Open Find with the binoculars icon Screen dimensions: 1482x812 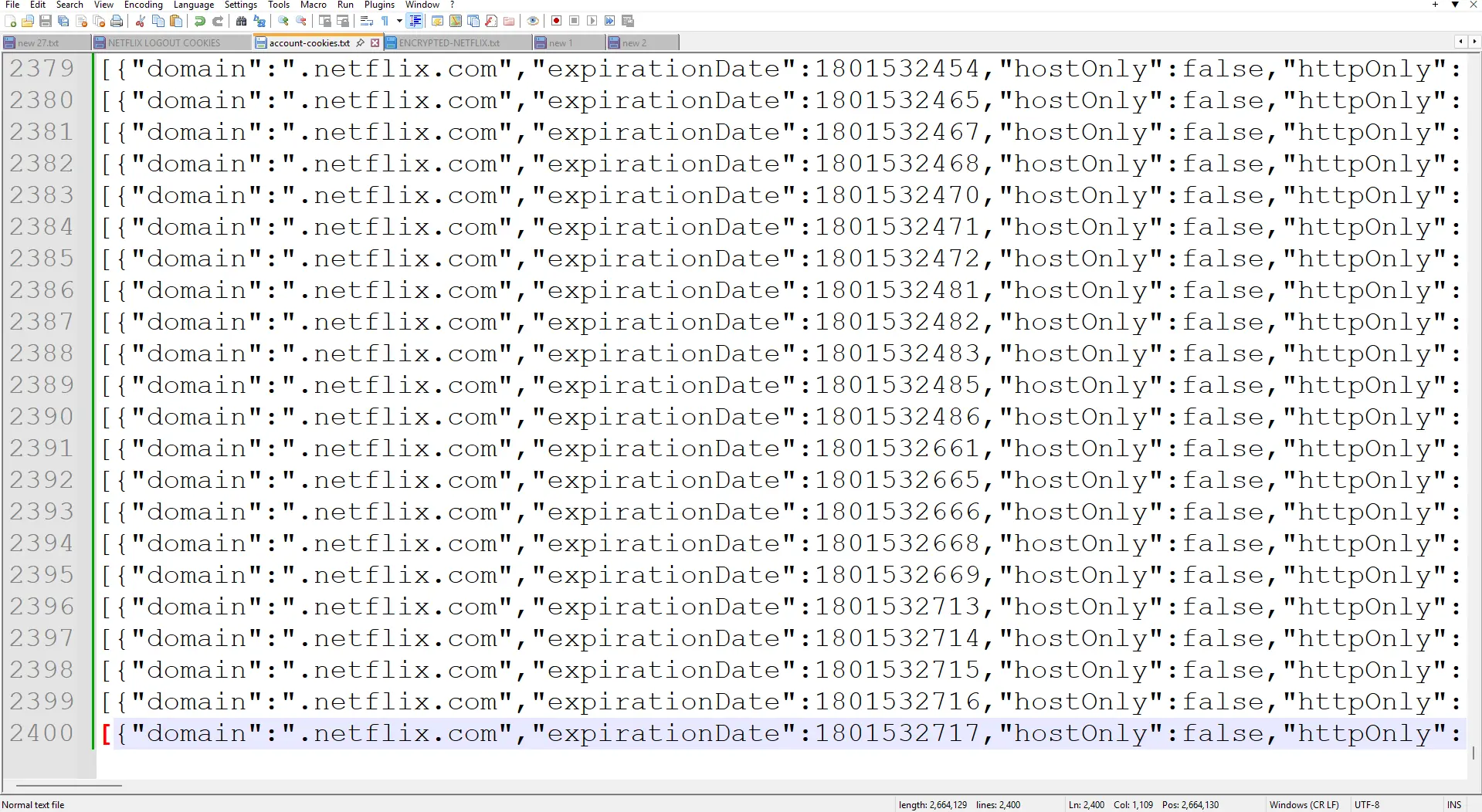pyautogui.click(x=242, y=21)
